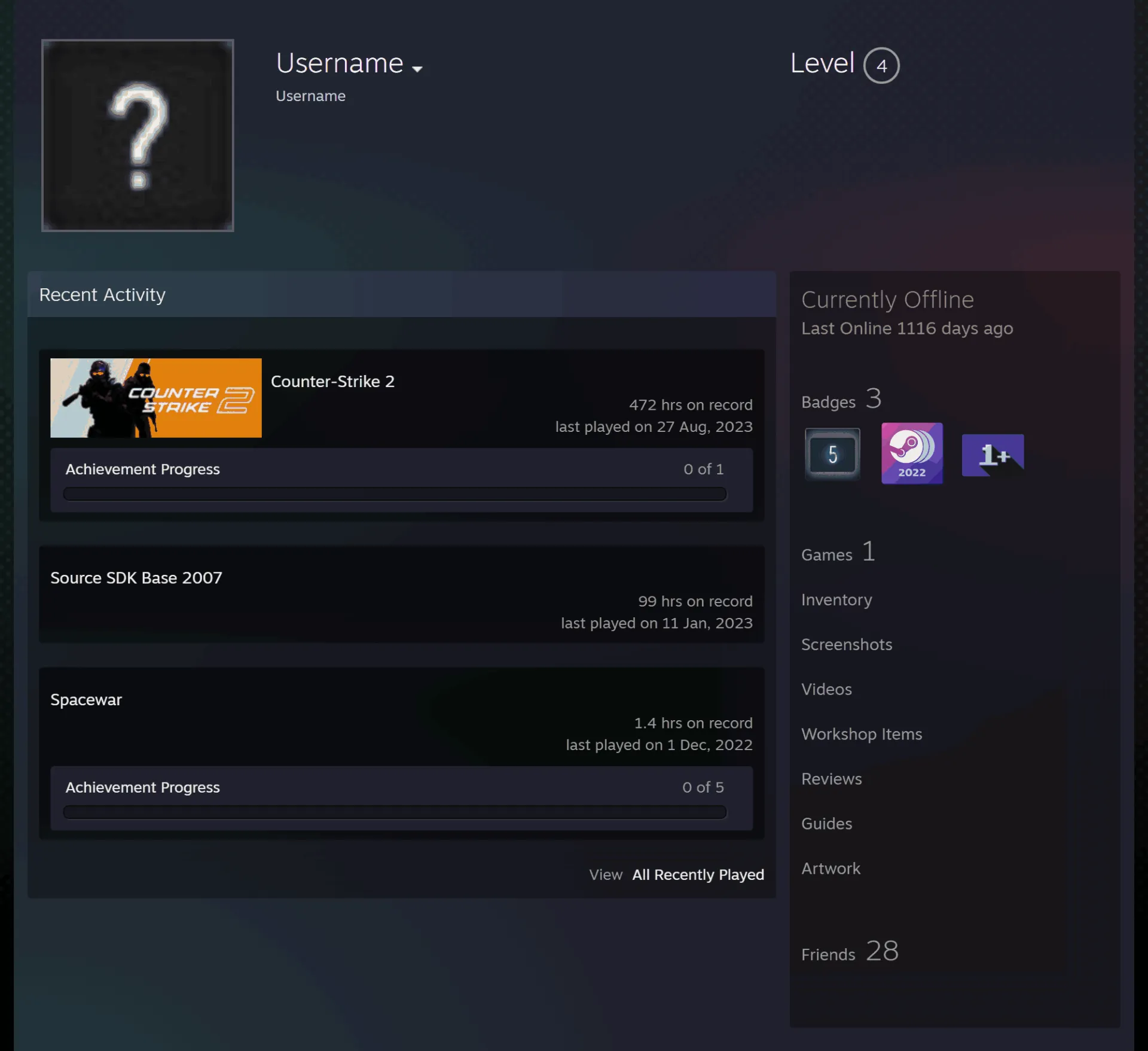Open the 1+ game collector badge
This screenshot has width=1148, height=1051.
coord(993,455)
